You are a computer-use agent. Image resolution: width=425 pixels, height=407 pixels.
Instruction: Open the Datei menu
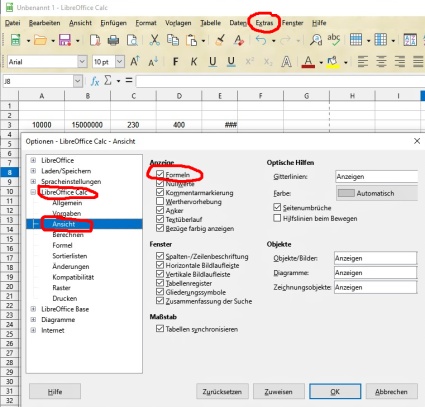(x=13, y=23)
